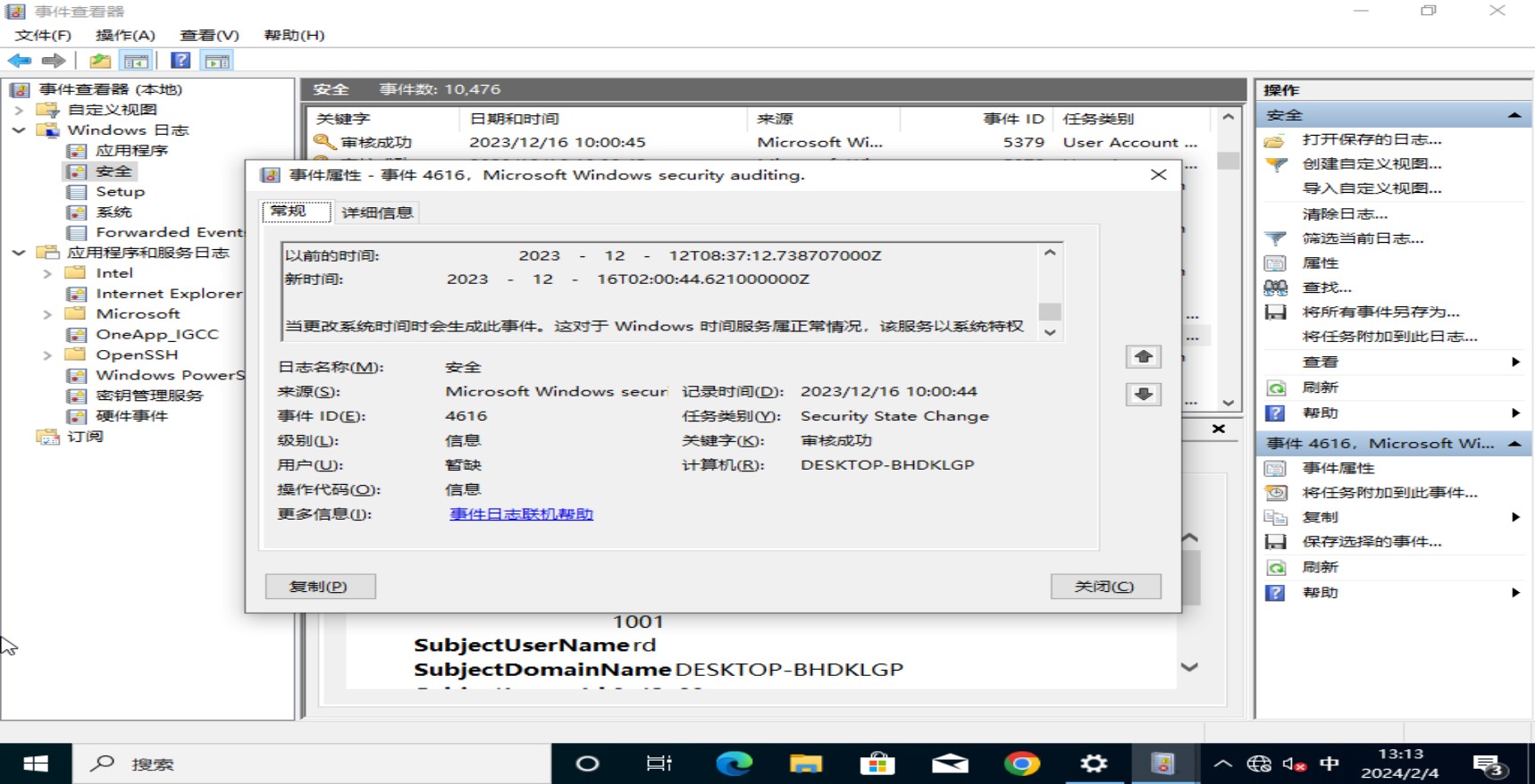Click 将任务附加到此事件 action

[1389, 492]
